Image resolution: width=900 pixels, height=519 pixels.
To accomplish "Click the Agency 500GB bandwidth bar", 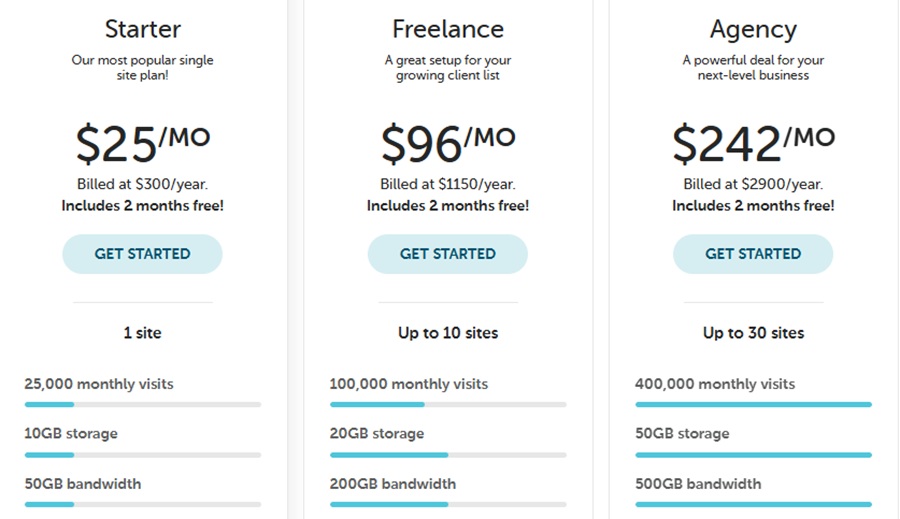I will [x=753, y=504].
